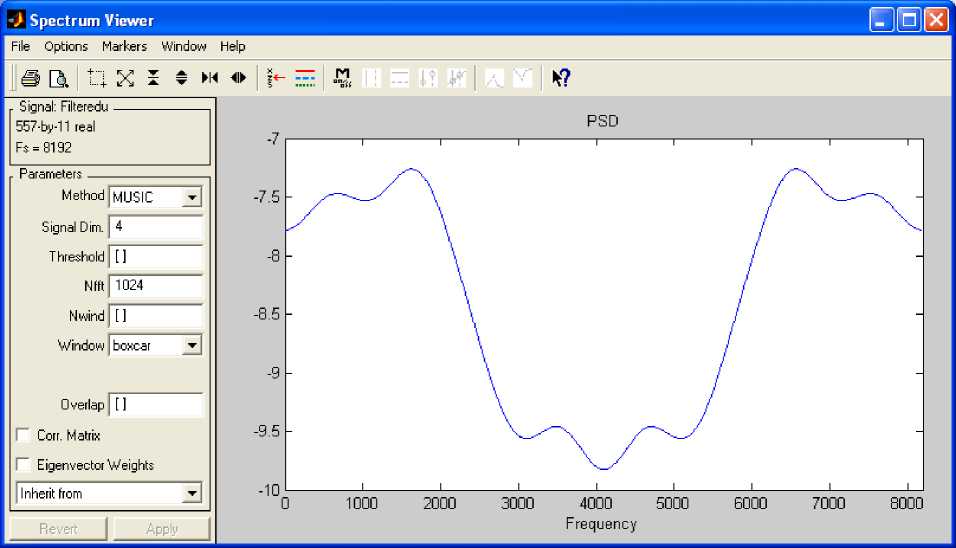Enable the Corr. Matrix checkbox
Screen dimensions: 956x548
click(x=23, y=436)
